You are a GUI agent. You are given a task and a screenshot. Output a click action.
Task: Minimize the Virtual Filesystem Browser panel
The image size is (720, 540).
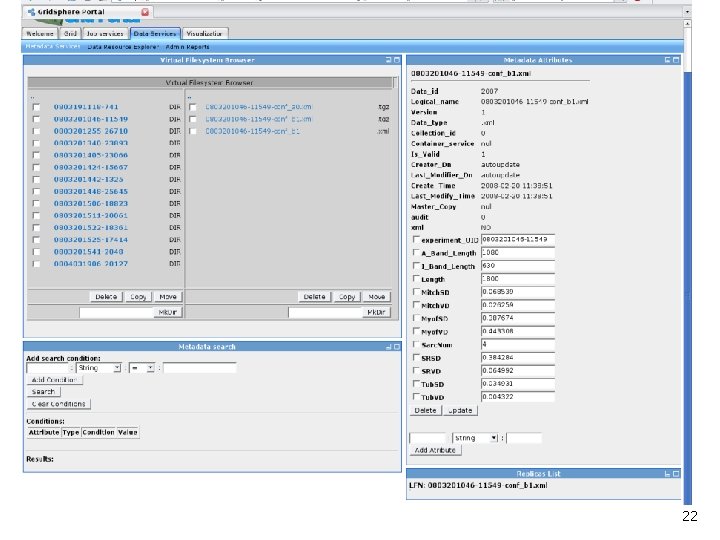click(x=387, y=60)
